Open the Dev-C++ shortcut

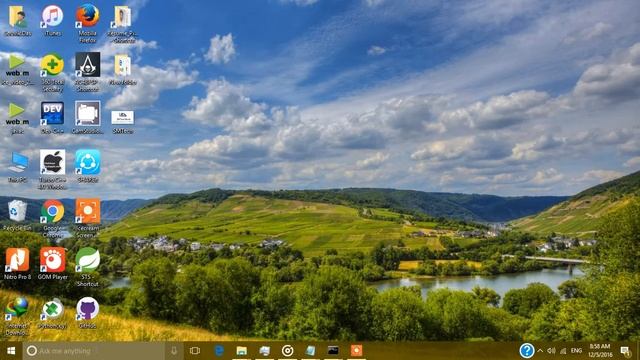click(52, 118)
